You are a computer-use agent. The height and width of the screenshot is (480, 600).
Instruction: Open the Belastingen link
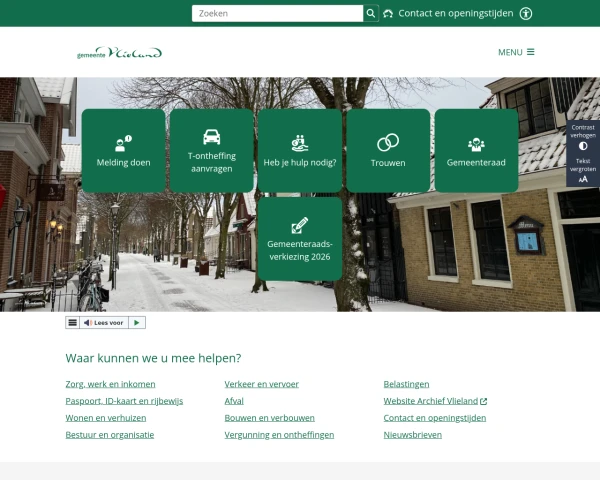(x=406, y=384)
